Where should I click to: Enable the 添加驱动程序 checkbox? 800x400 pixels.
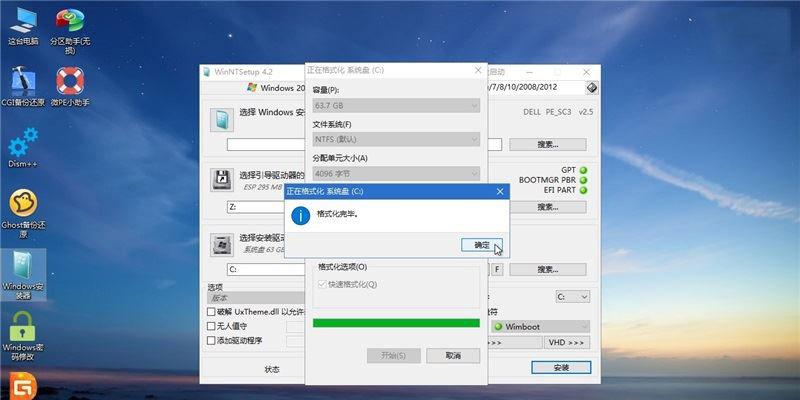coord(211,340)
